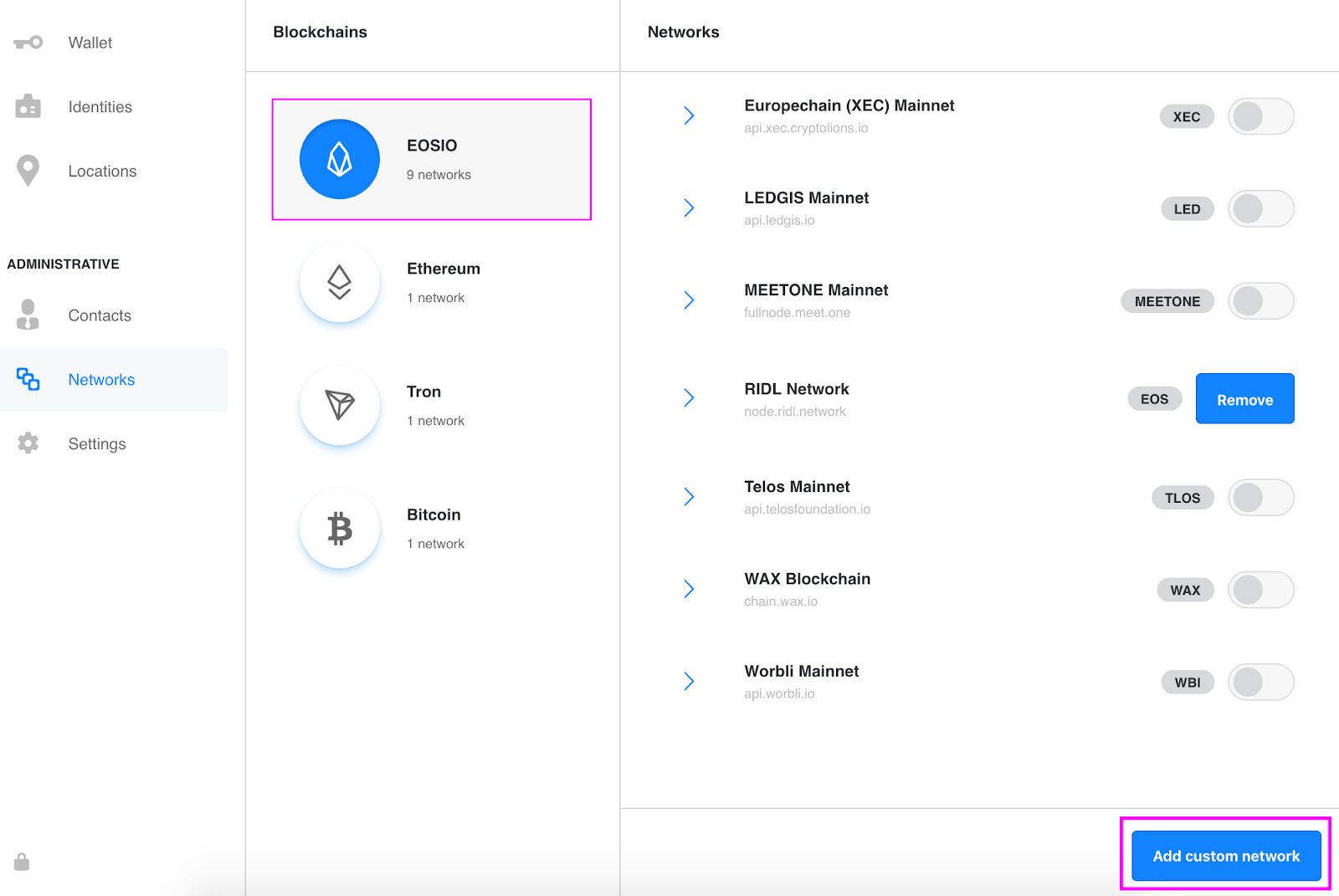Enable the LEDGIS Mainnet toggle

click(x=1261, y=208)
